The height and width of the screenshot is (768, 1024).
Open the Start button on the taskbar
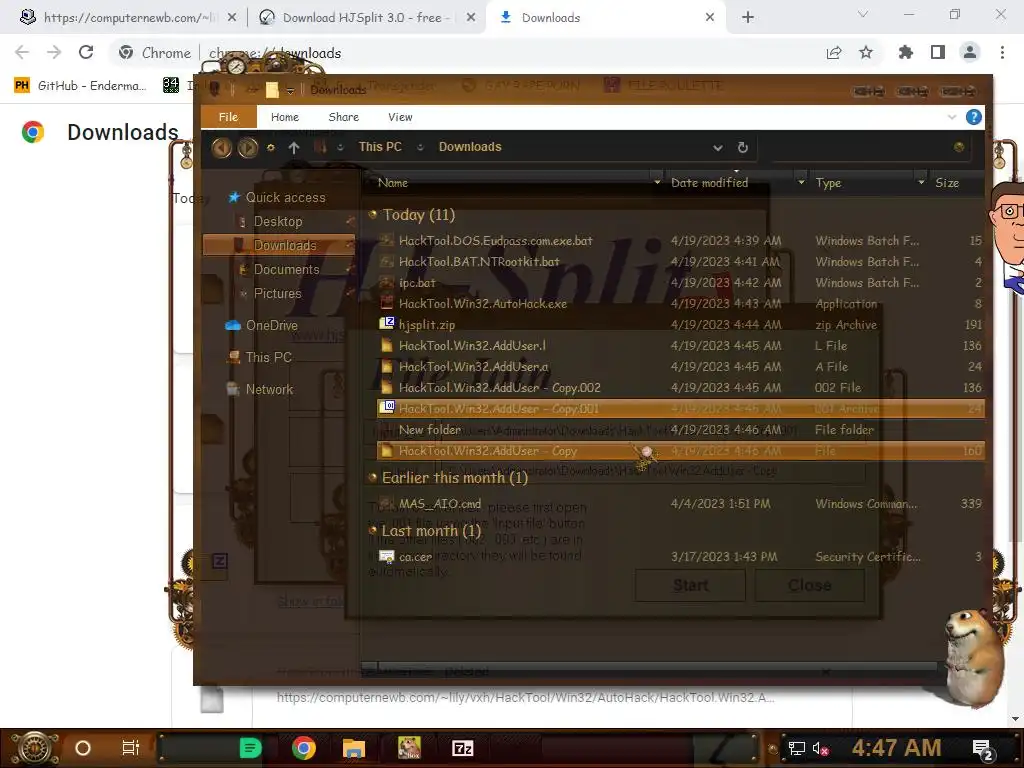35,748
